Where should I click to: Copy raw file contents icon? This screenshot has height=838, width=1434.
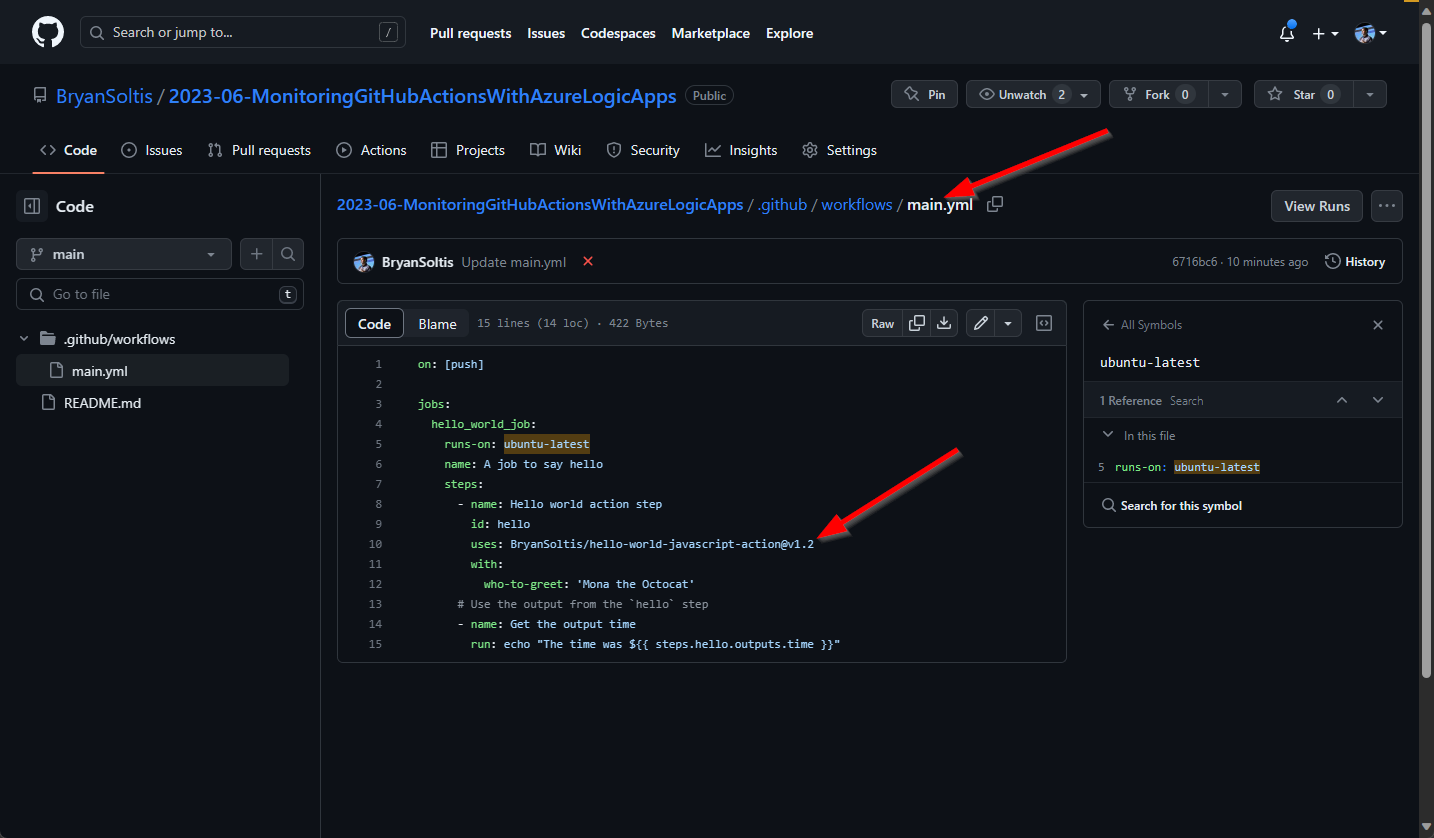click(x=916, y=323)
